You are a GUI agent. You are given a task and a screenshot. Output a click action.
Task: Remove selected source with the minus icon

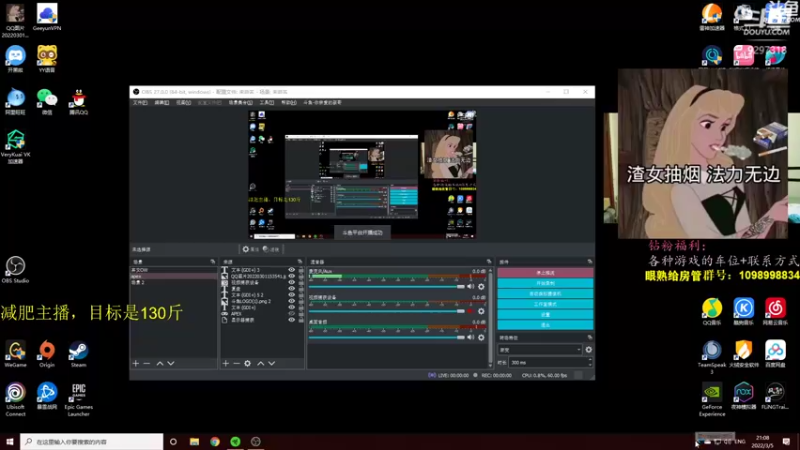(x=236, y=363)
